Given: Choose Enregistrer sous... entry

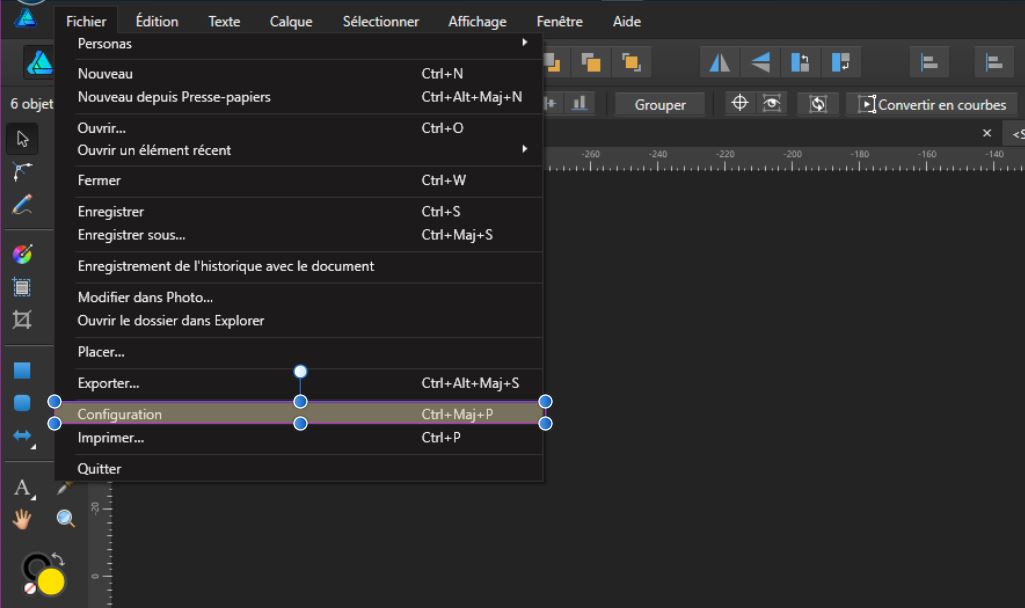Looking at the screenshot, I should tap(301, 235).
